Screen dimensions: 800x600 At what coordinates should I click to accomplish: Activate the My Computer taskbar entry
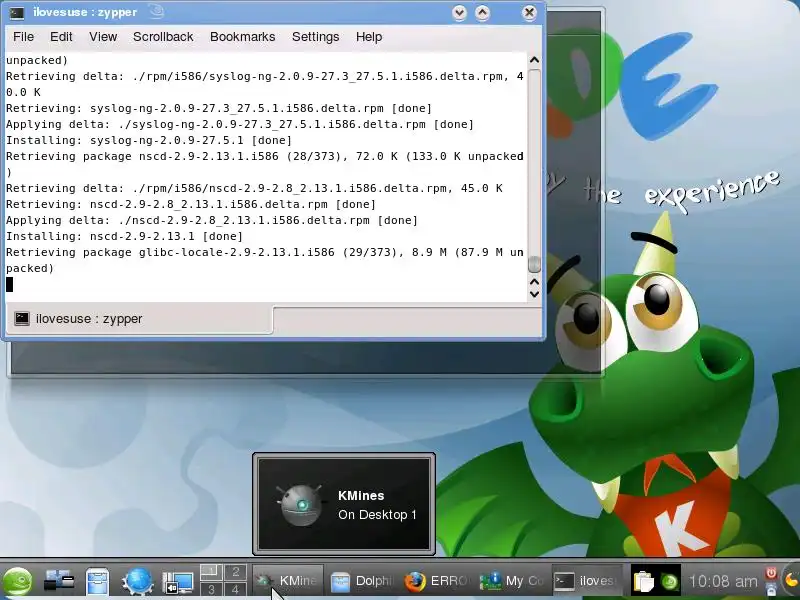511,581
